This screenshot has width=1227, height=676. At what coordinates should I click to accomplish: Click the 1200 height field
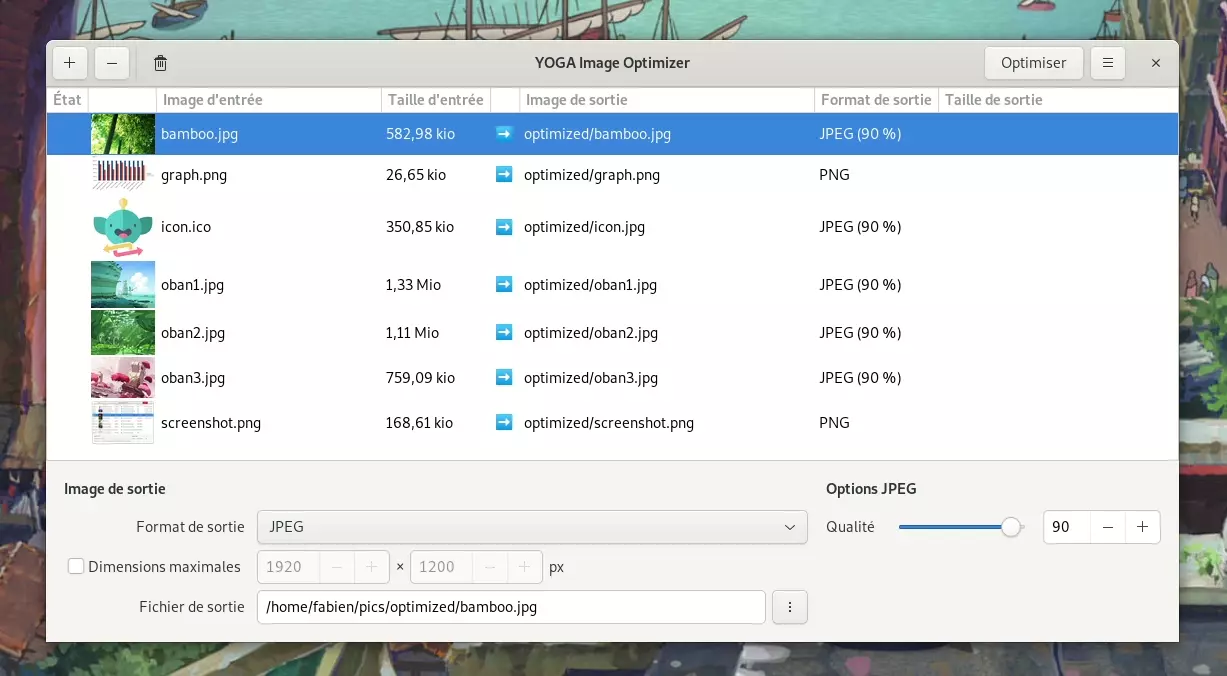pyautogui.click(x=441, y=567)
